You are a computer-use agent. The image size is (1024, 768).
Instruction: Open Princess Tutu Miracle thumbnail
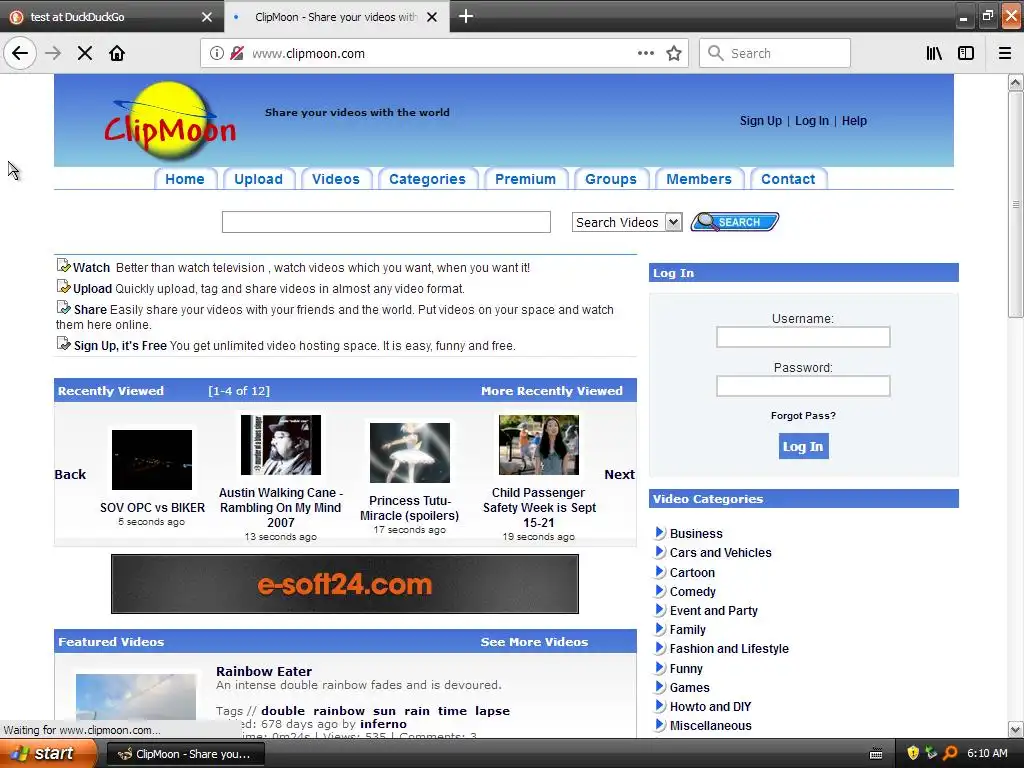pos(409,453)
